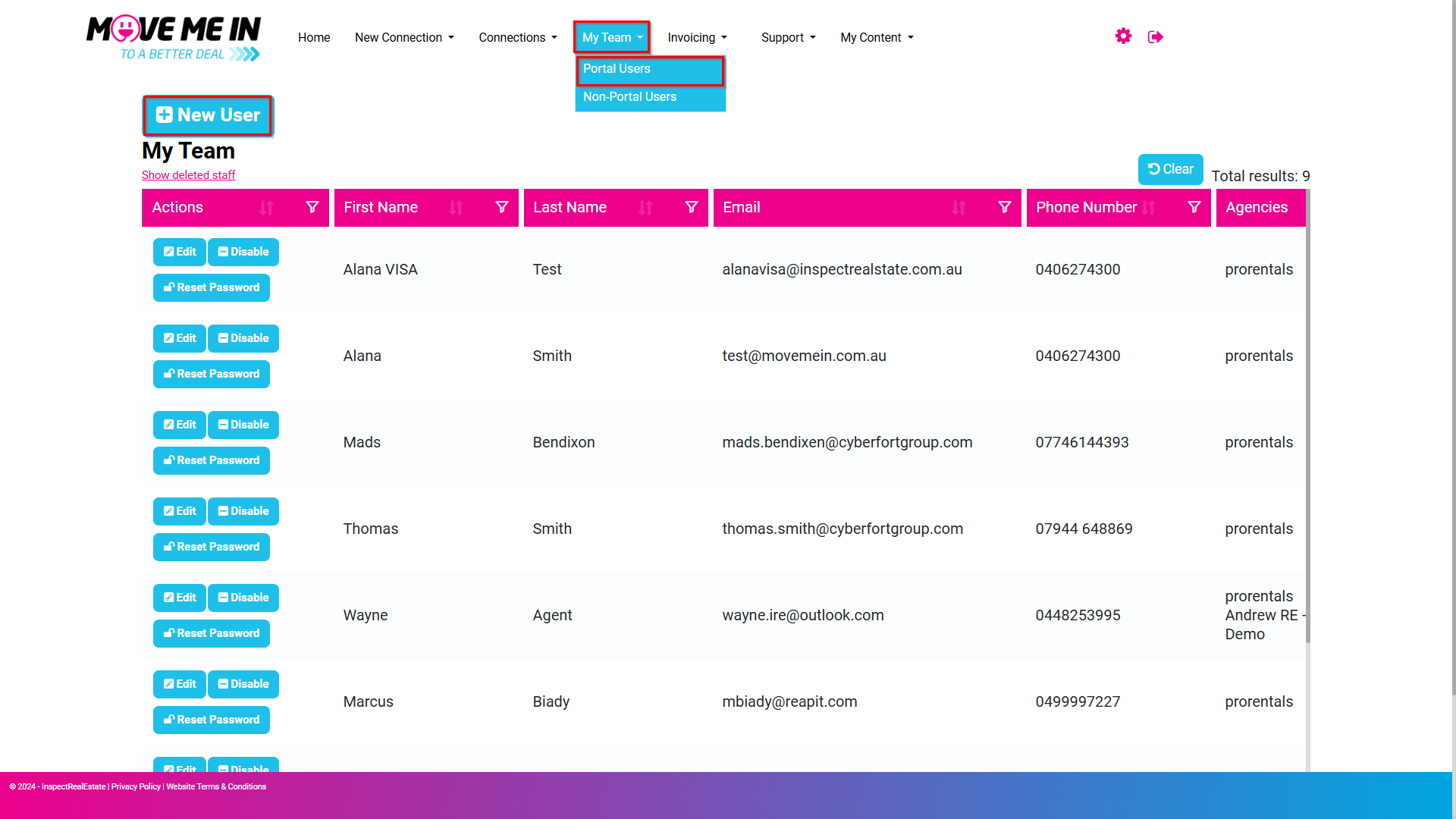Open the My Content dropdown
Viewport: 1456px width, 819px height.
click(x=877, y=37)
